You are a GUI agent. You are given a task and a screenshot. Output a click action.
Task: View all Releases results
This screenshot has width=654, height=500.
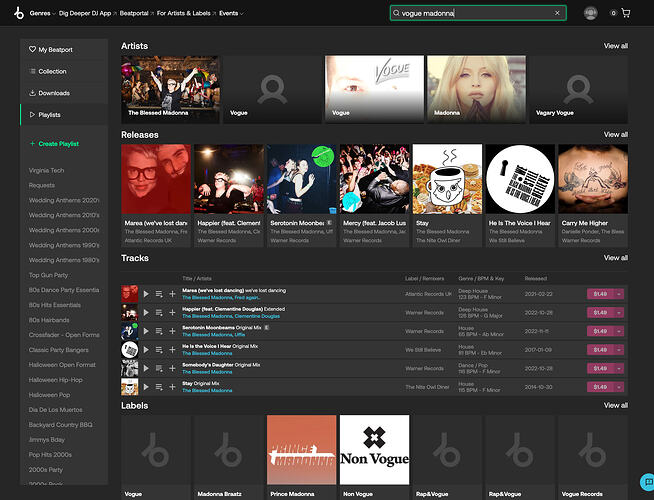pos(616,135)
